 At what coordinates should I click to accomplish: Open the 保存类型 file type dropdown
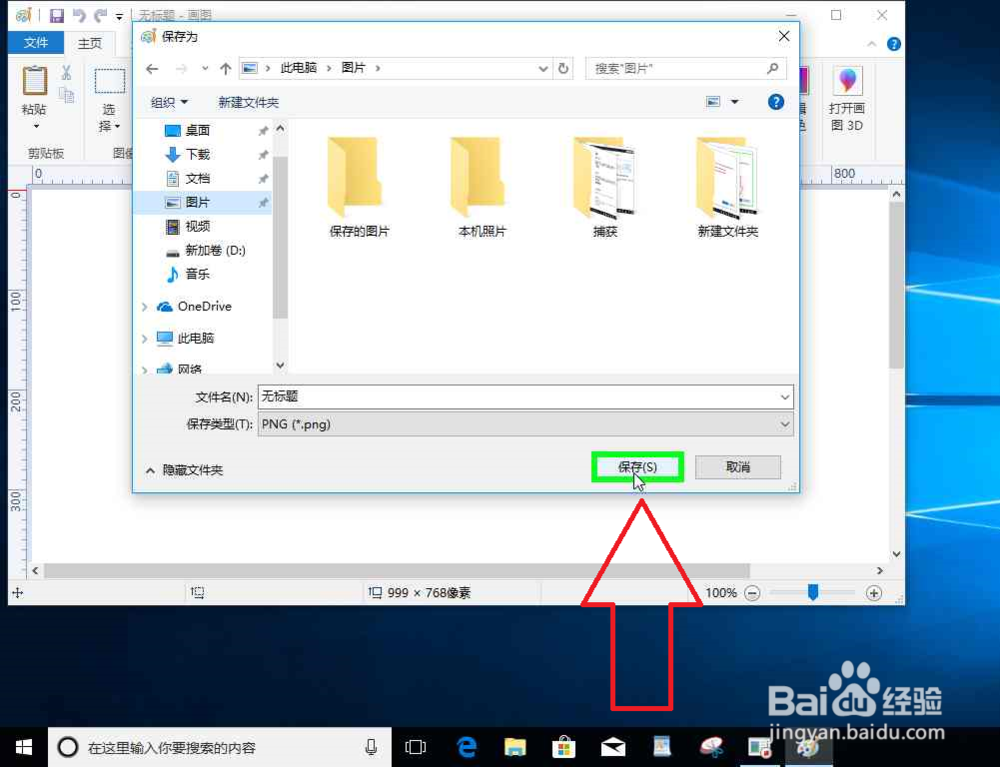pos(784,423)
